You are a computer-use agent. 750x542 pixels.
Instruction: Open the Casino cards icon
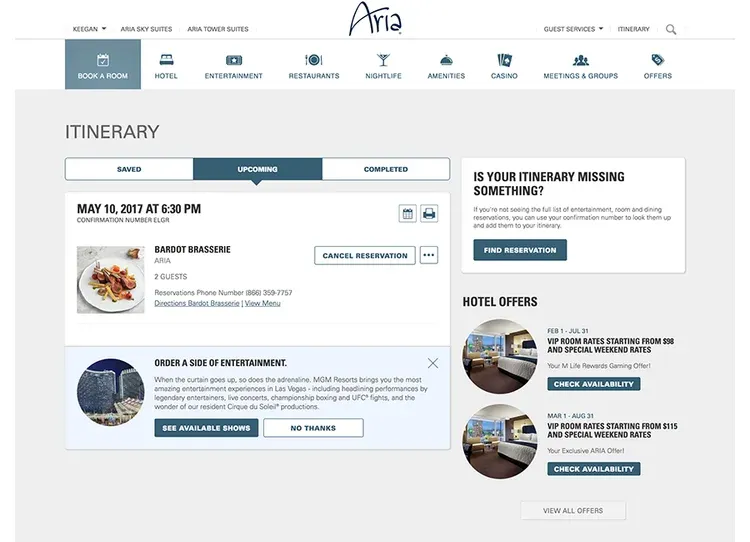[504, 60]
